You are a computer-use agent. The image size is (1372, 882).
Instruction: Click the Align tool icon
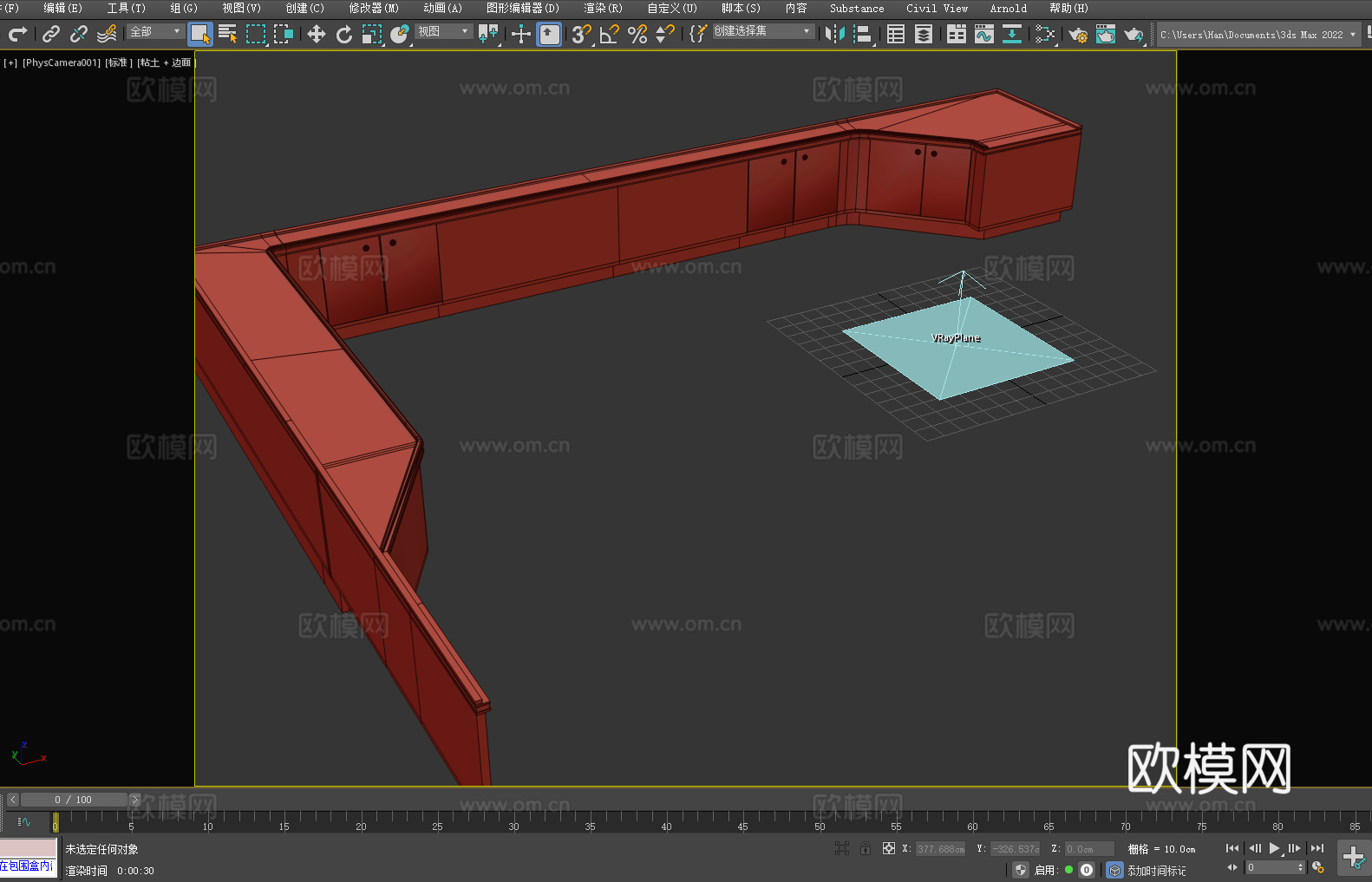863,34
